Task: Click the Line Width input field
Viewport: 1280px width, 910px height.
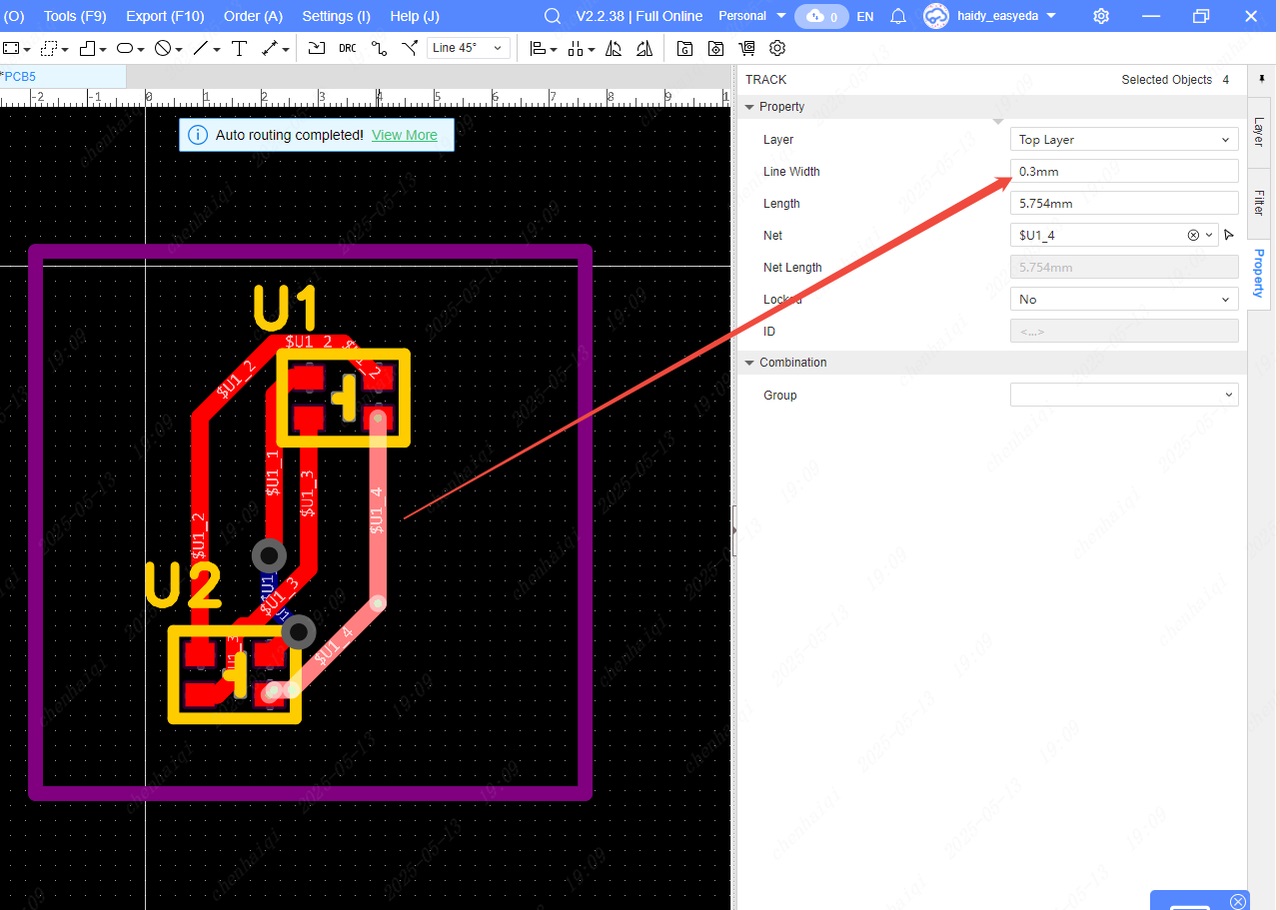Action: point(1124,171)
